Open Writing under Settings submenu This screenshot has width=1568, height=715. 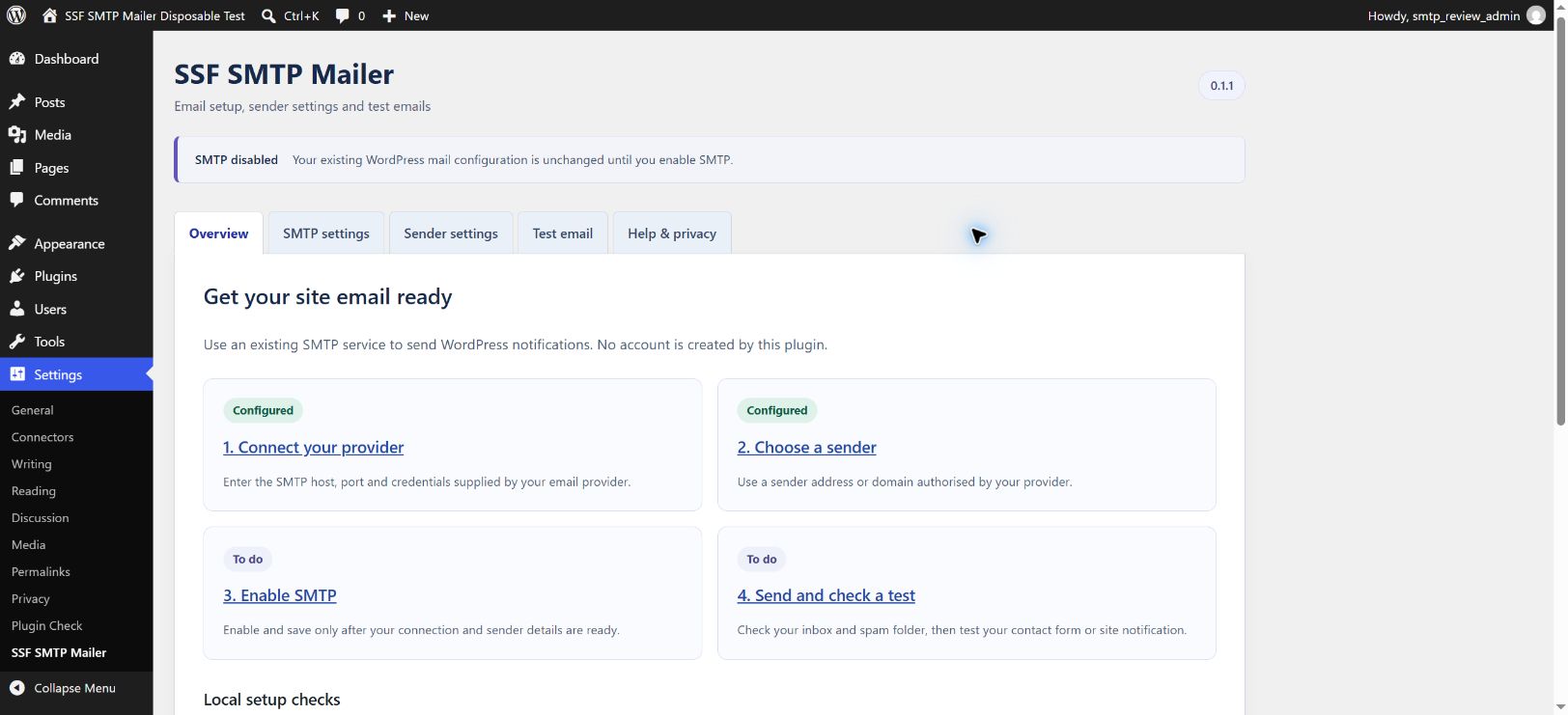click(32, 464)
